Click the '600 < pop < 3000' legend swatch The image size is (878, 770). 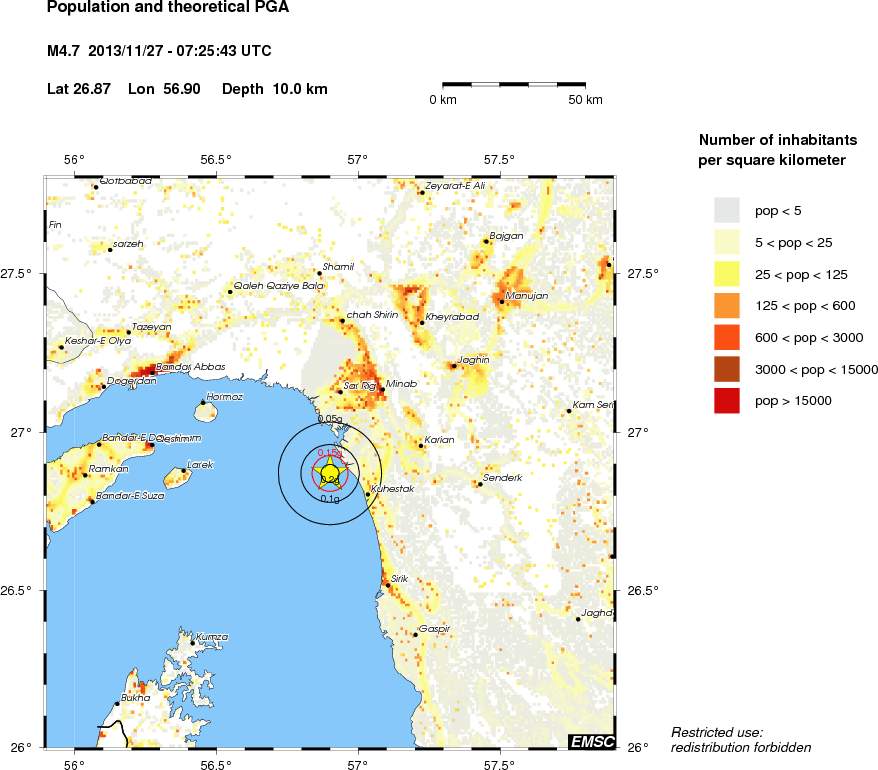pyautogui.click(x=726, y=337)
